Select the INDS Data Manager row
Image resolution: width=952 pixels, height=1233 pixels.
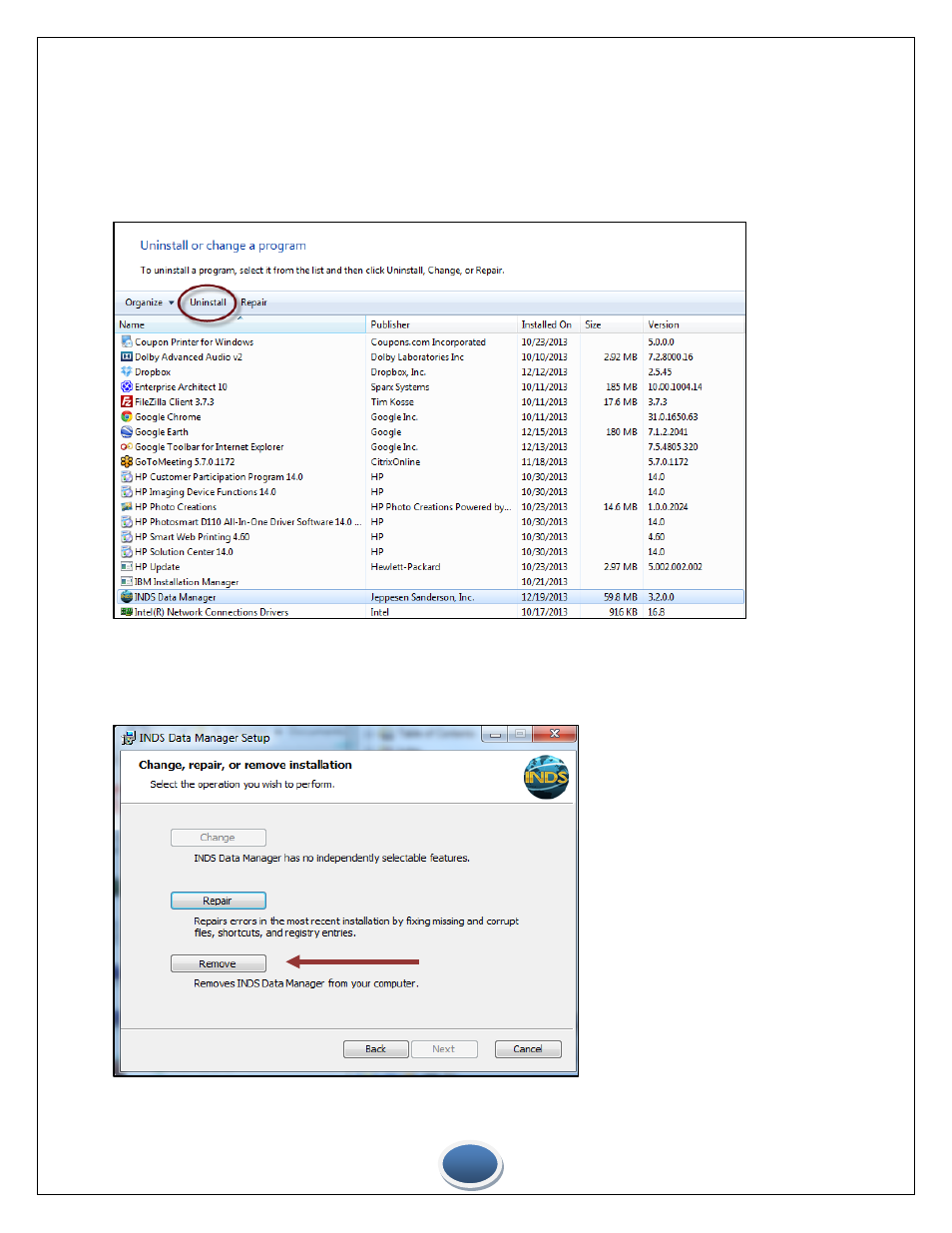[x=430, y=597]
